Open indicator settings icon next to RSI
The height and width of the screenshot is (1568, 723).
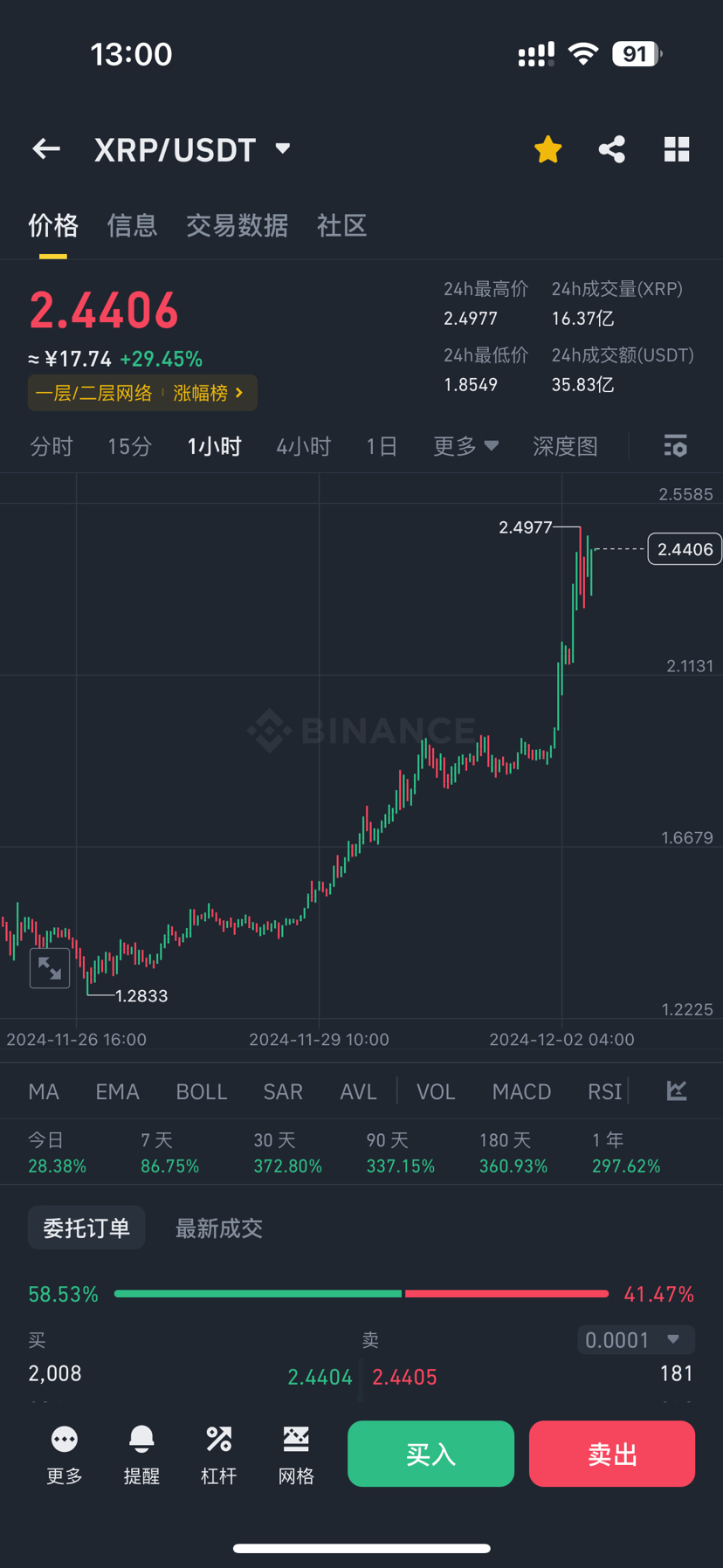(677, 1090)
